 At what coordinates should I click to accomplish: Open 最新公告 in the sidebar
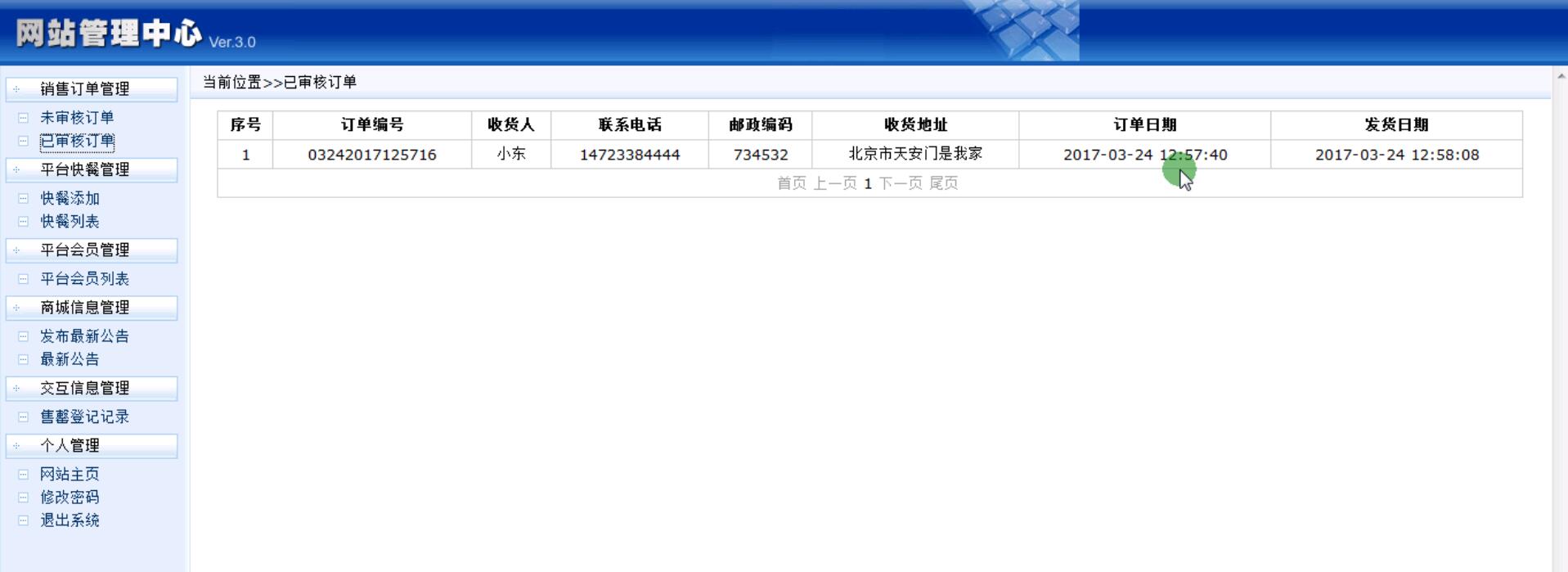click(70, 358)
